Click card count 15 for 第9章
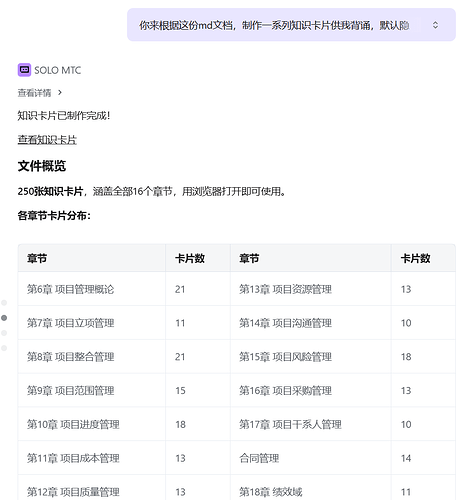 click(180, 391)
